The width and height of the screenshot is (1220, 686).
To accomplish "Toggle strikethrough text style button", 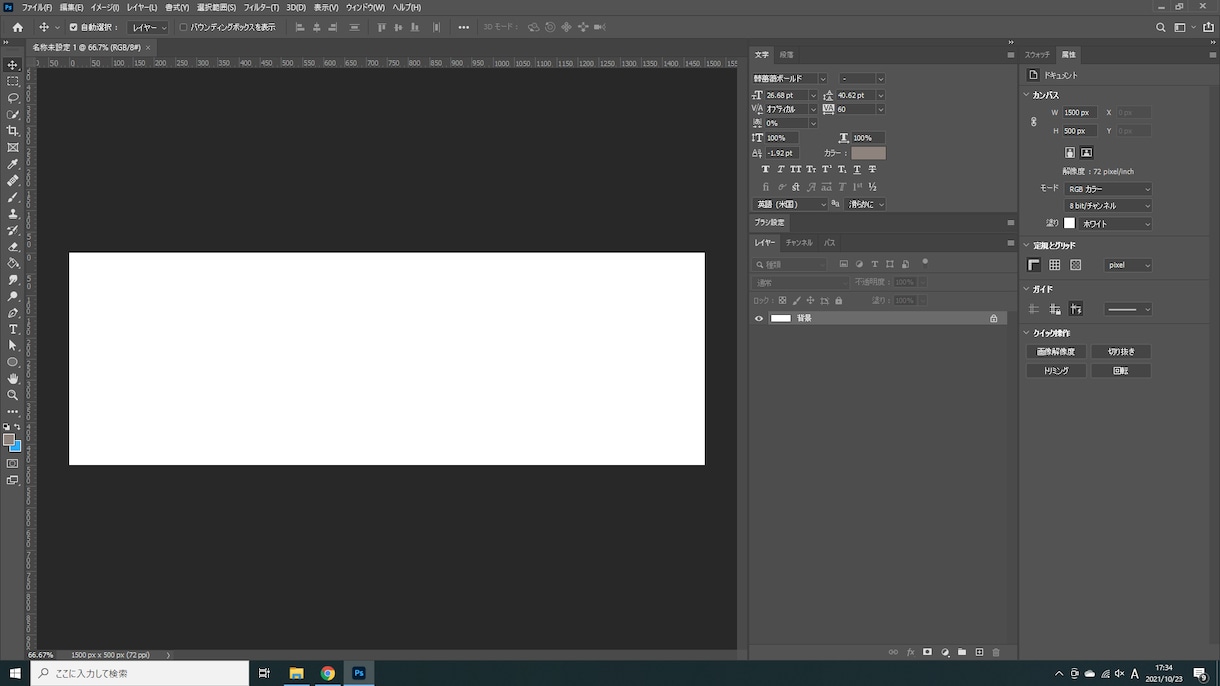I will (872, 170).
